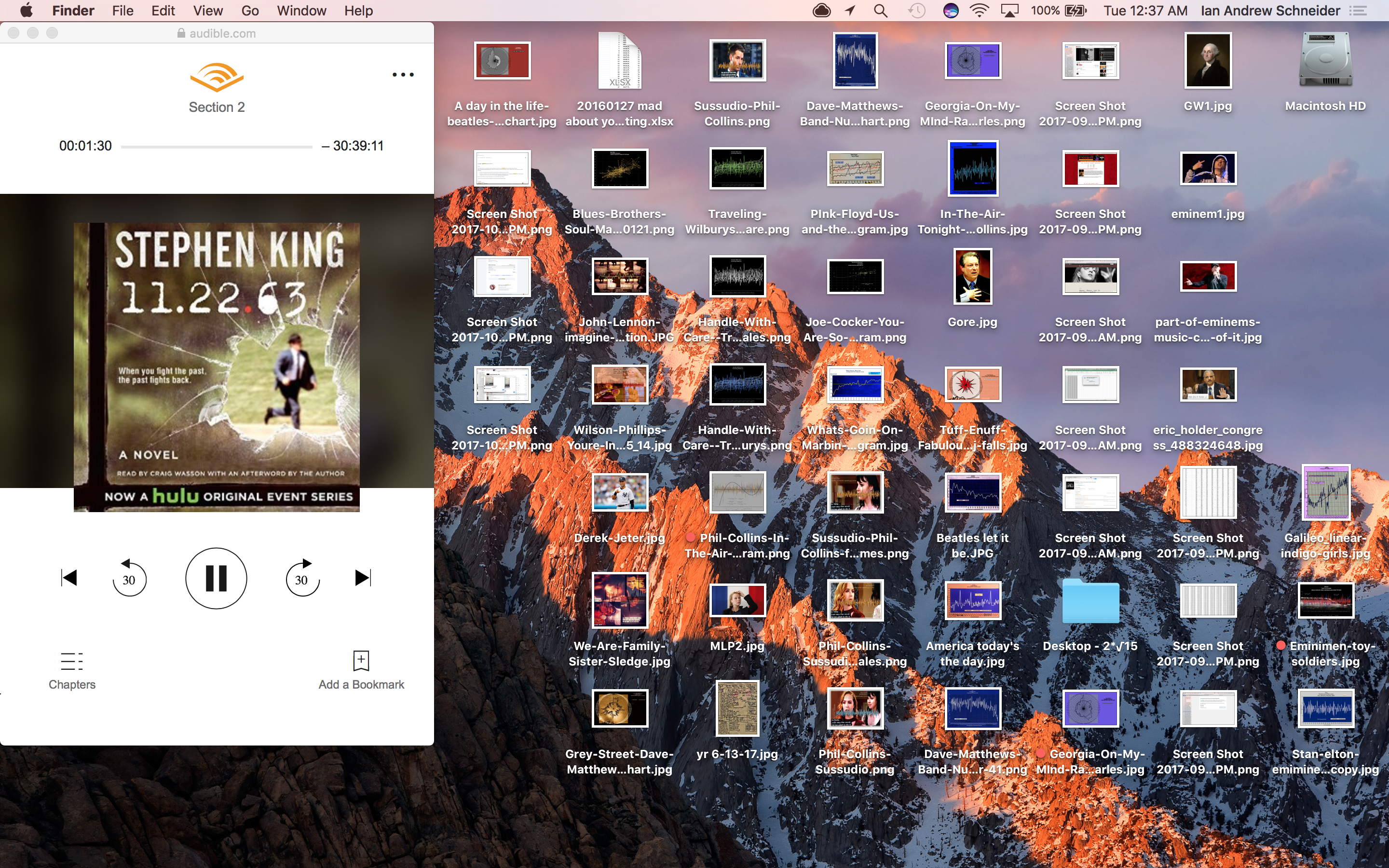The image size is (1389, 868).
Task: Rewind 30 seconds in audiobook
Action: 129,579
